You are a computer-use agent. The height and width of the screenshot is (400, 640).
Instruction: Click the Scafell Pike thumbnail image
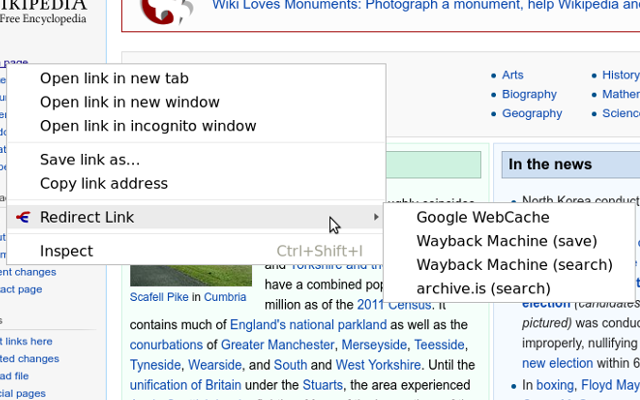tap(191, 275)
